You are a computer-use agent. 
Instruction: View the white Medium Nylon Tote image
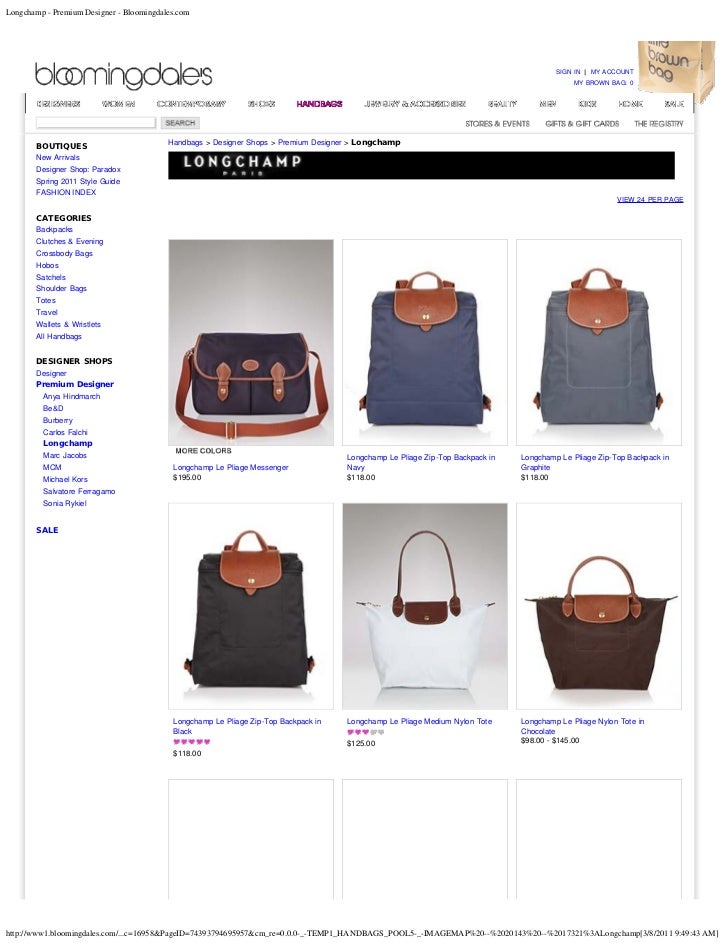424,606
